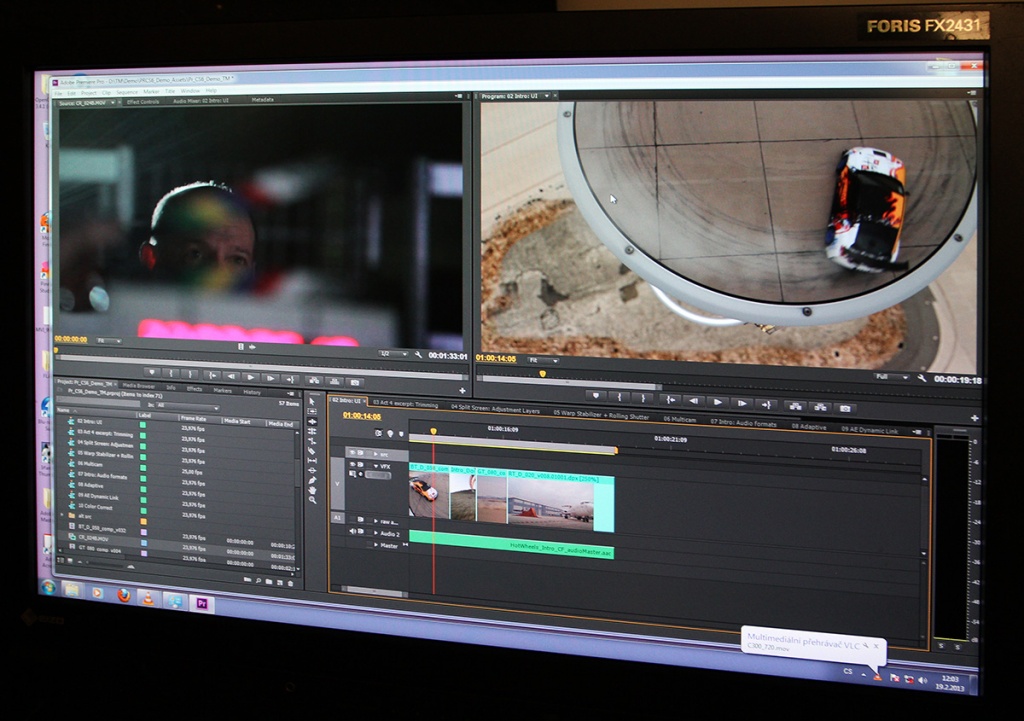Select the Slip tool
Screen dimensions: 1024x721
click(x=312, y=460)
